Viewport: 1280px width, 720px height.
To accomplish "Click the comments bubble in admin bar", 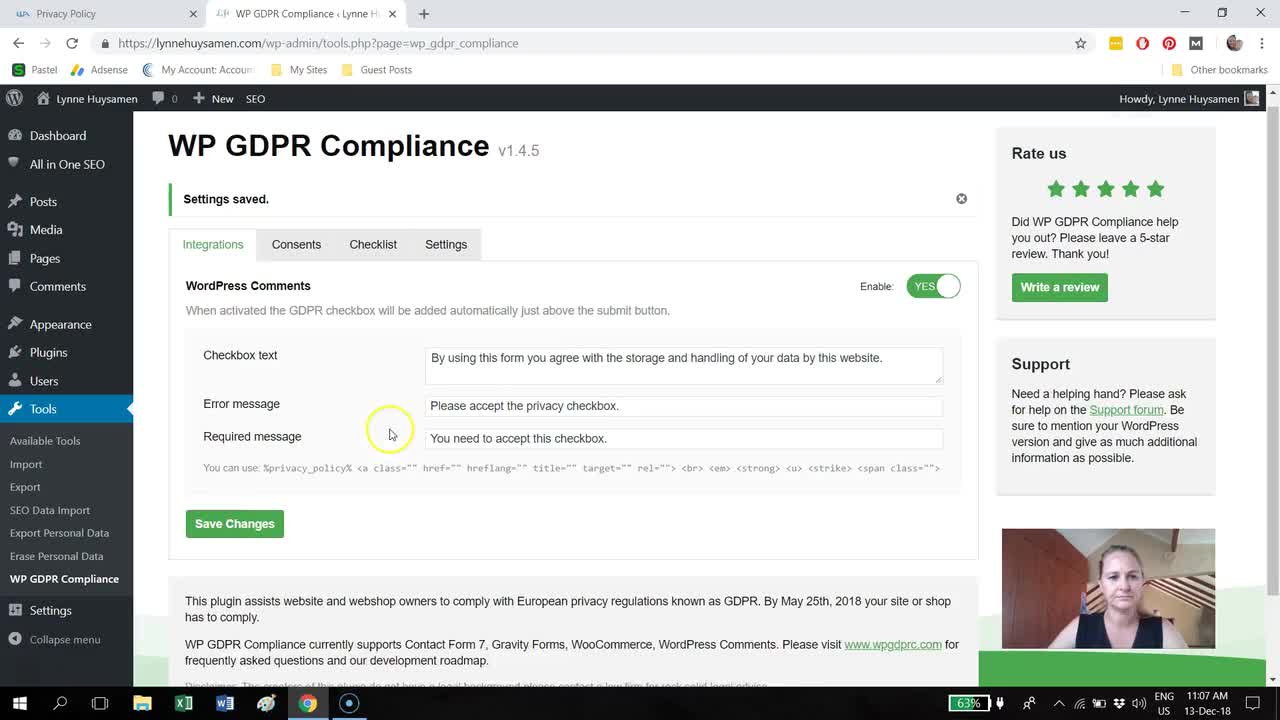I will (x=165, y=98).
